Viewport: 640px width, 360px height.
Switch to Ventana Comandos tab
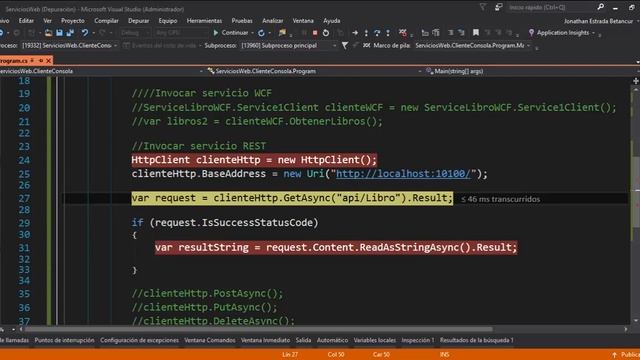[x=210, y=340]
